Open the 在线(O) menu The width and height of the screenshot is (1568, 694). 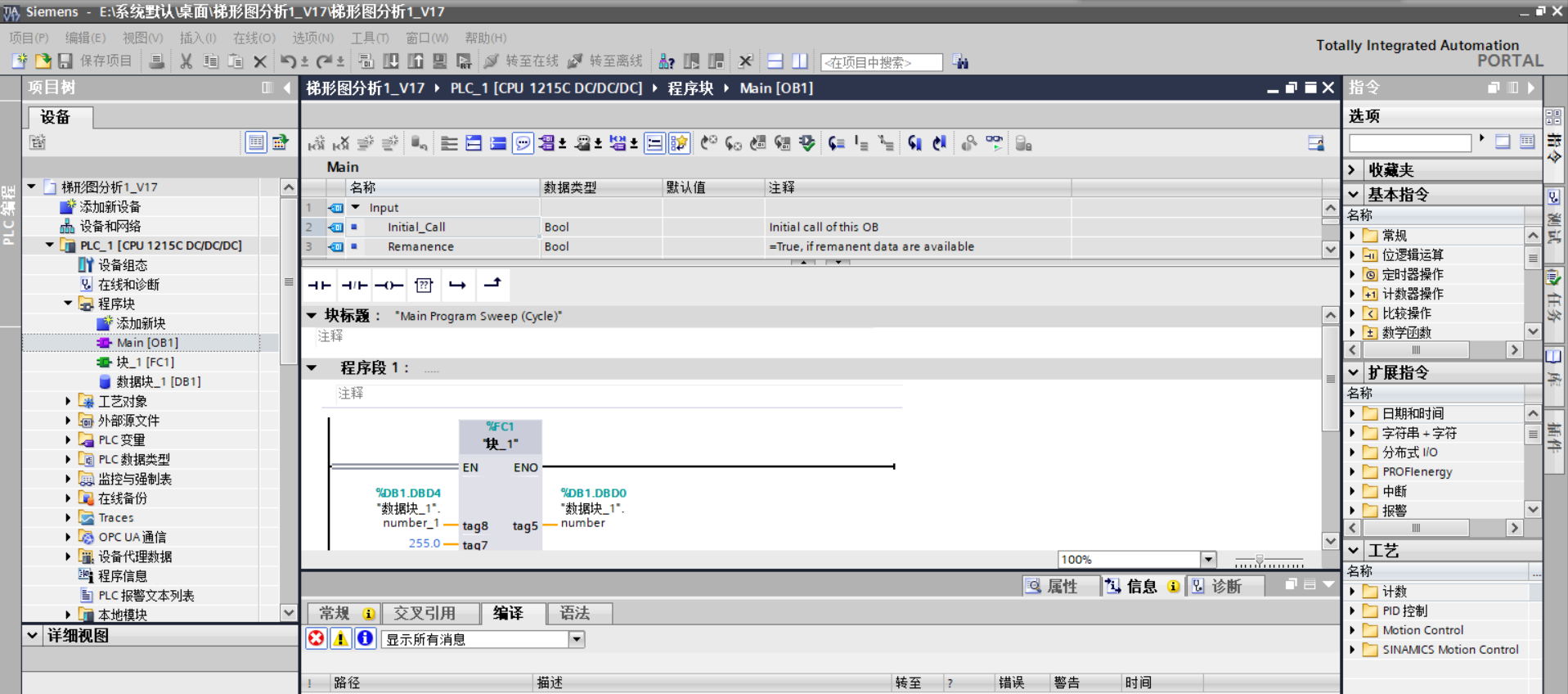point(254,38)
